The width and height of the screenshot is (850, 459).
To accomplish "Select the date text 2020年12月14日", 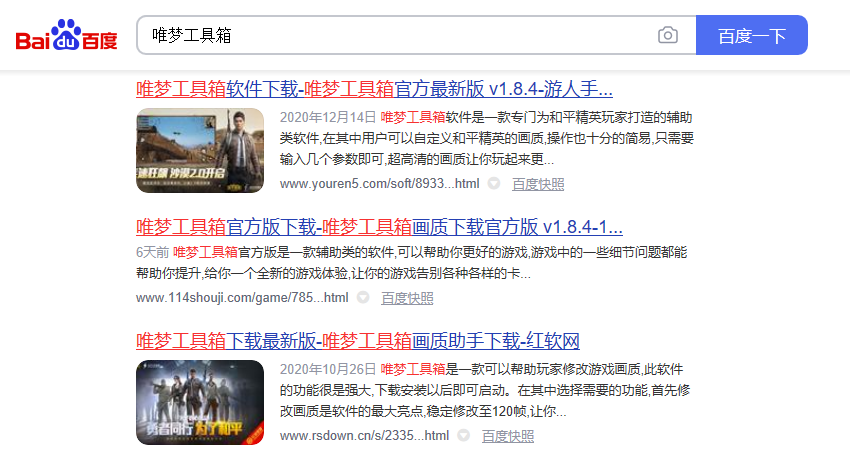I will (327, 117).
